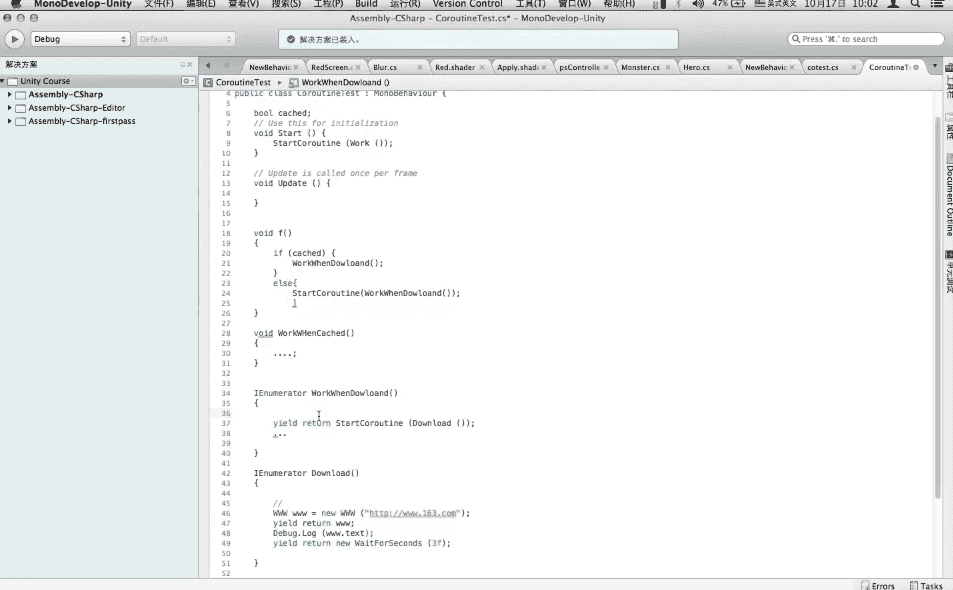The image size is (953, 590).
Task: Collapse the Unity Course solution node
Action: pos(4,81)
